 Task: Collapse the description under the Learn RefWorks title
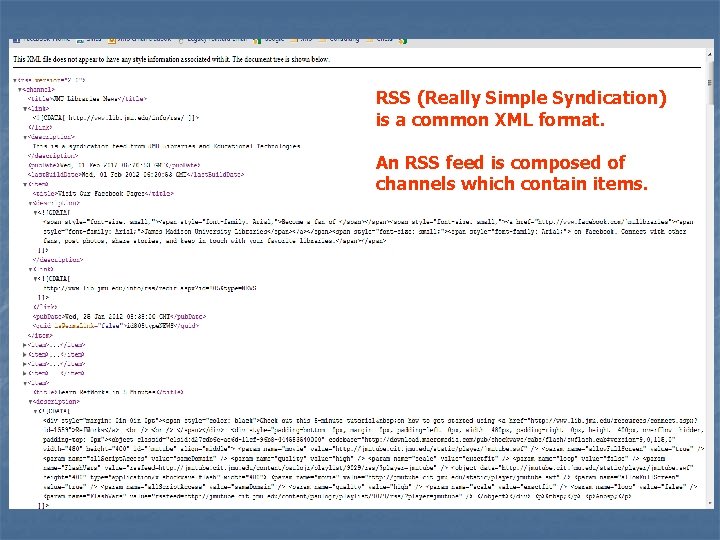tap(30, 402)
